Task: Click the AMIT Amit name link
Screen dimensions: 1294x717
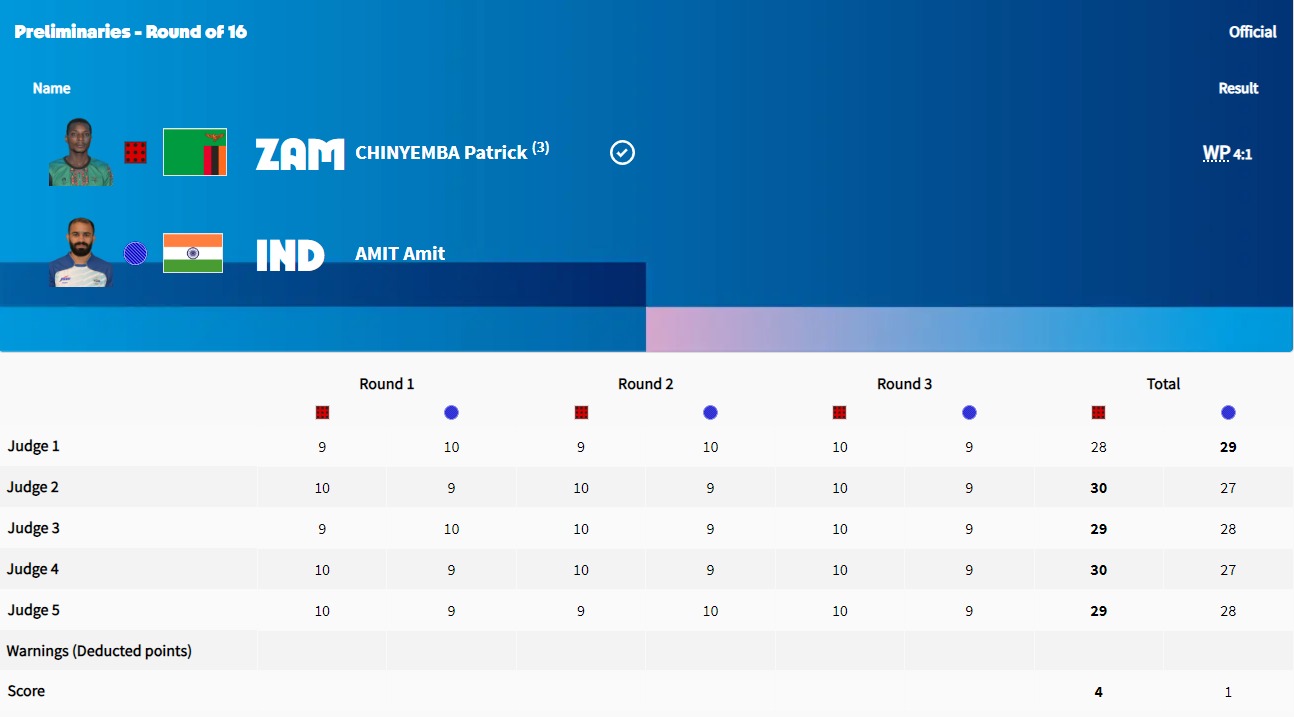Action: click(x=400, y=254)
